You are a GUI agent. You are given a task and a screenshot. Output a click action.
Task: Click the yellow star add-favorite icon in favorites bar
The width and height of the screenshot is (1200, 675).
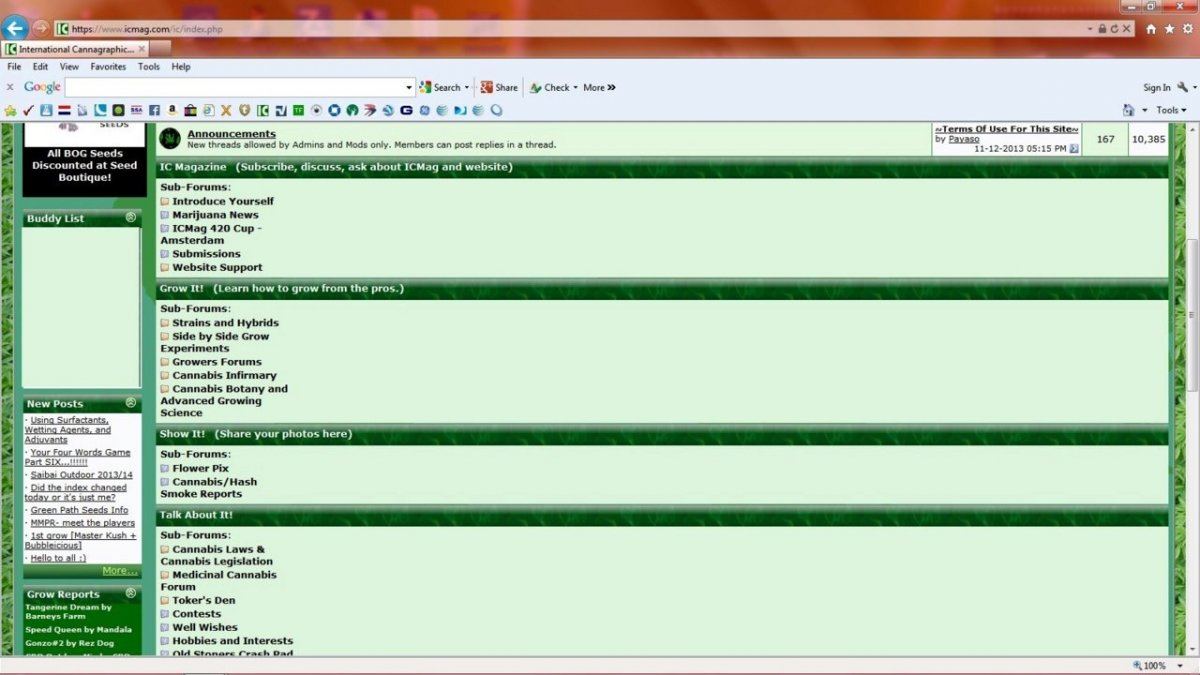click(x=10, y=110)
